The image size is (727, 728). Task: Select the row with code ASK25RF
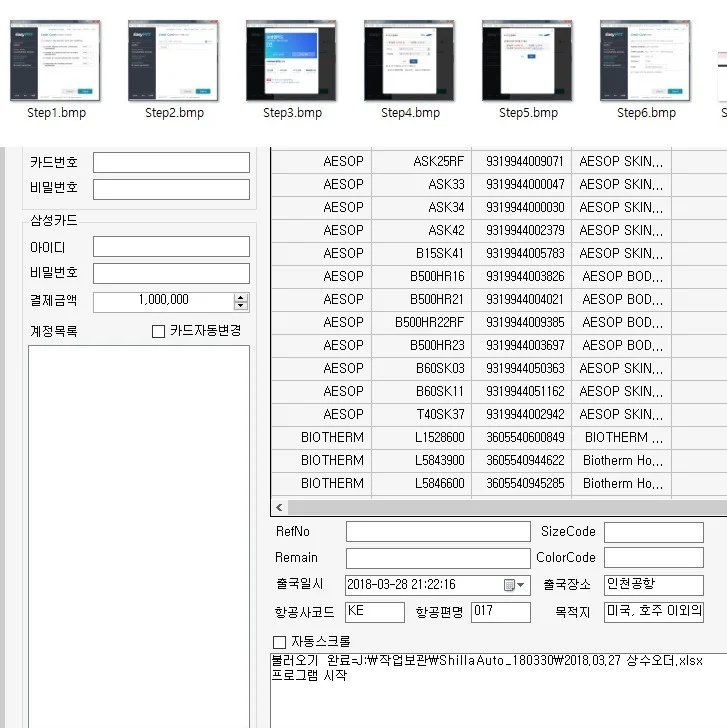tap(499, 162)
